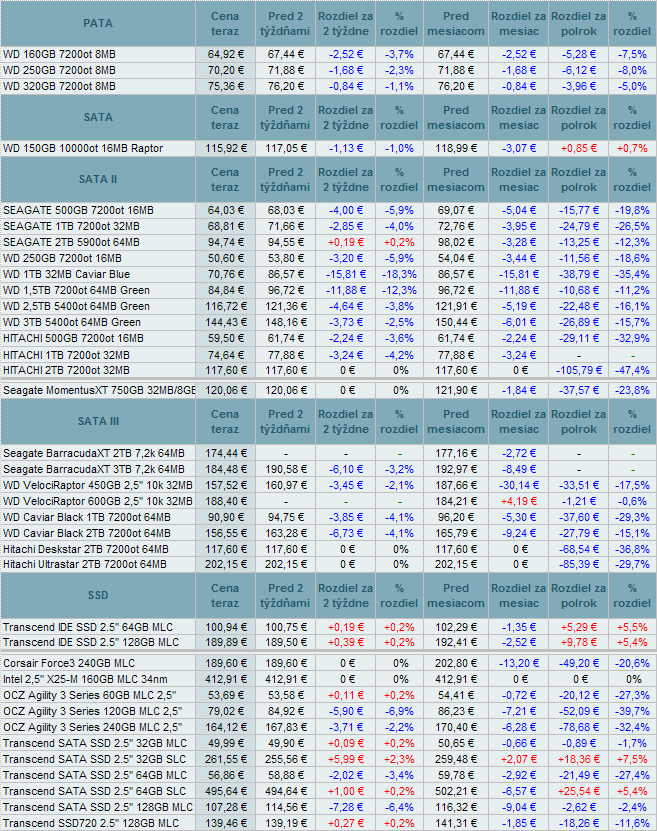Click -18,3% in the Caviar Blue row
Viewport: 657px width, 831px height.
(x=399, y=274)
